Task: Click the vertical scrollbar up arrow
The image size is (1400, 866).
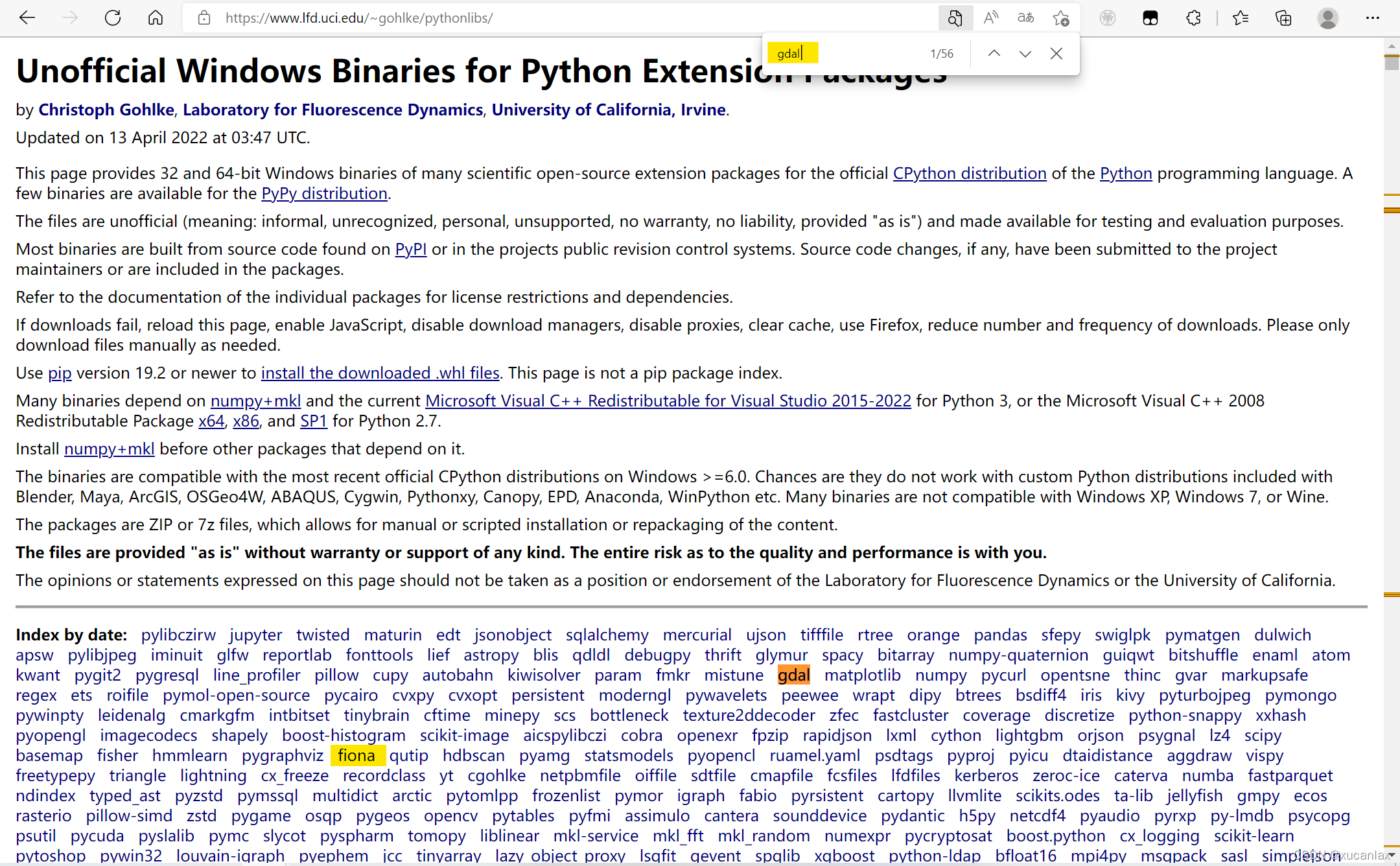Action: click(1392, 47)
